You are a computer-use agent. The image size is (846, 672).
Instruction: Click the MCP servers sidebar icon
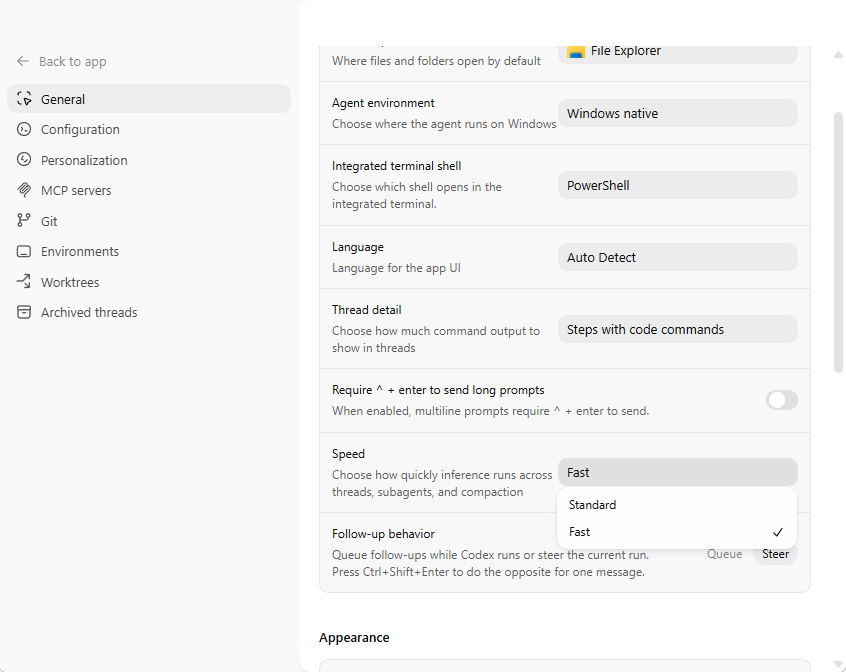[24, 190]
